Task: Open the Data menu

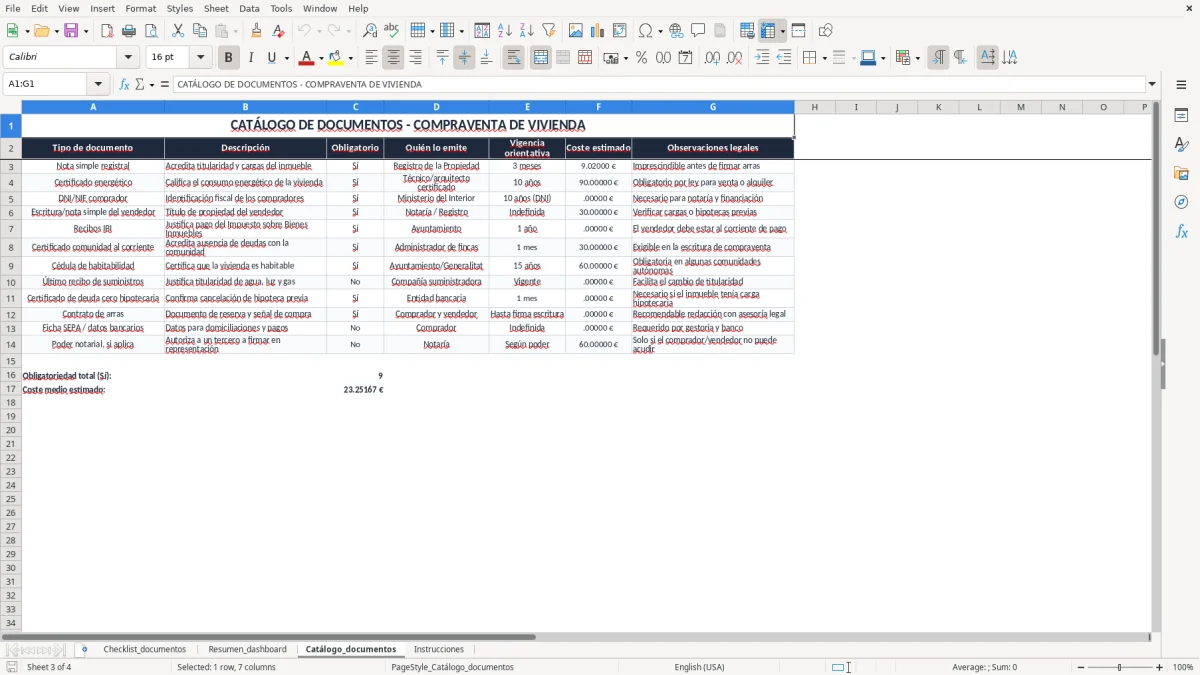Action: [249, 8]
